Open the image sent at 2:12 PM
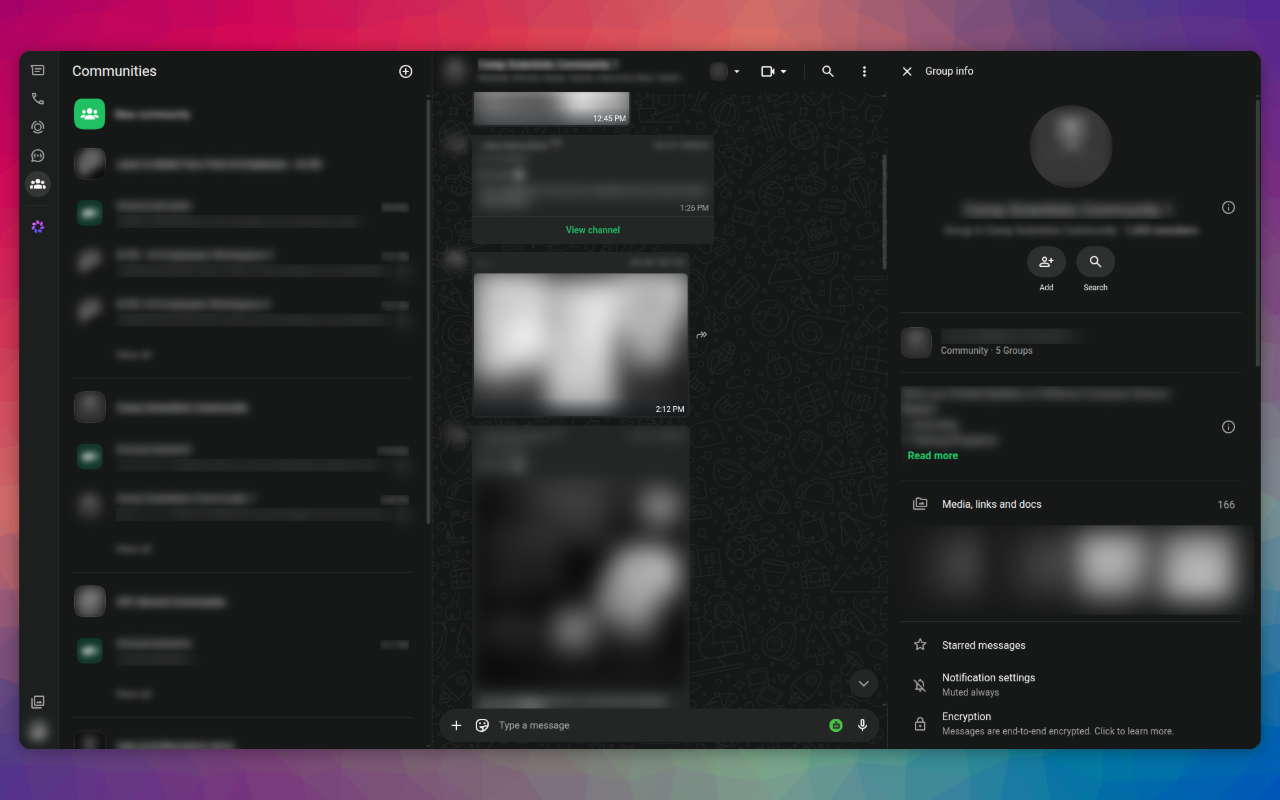Image resolution: width=1280 pixels, height=800 pixels. (580, 345)
